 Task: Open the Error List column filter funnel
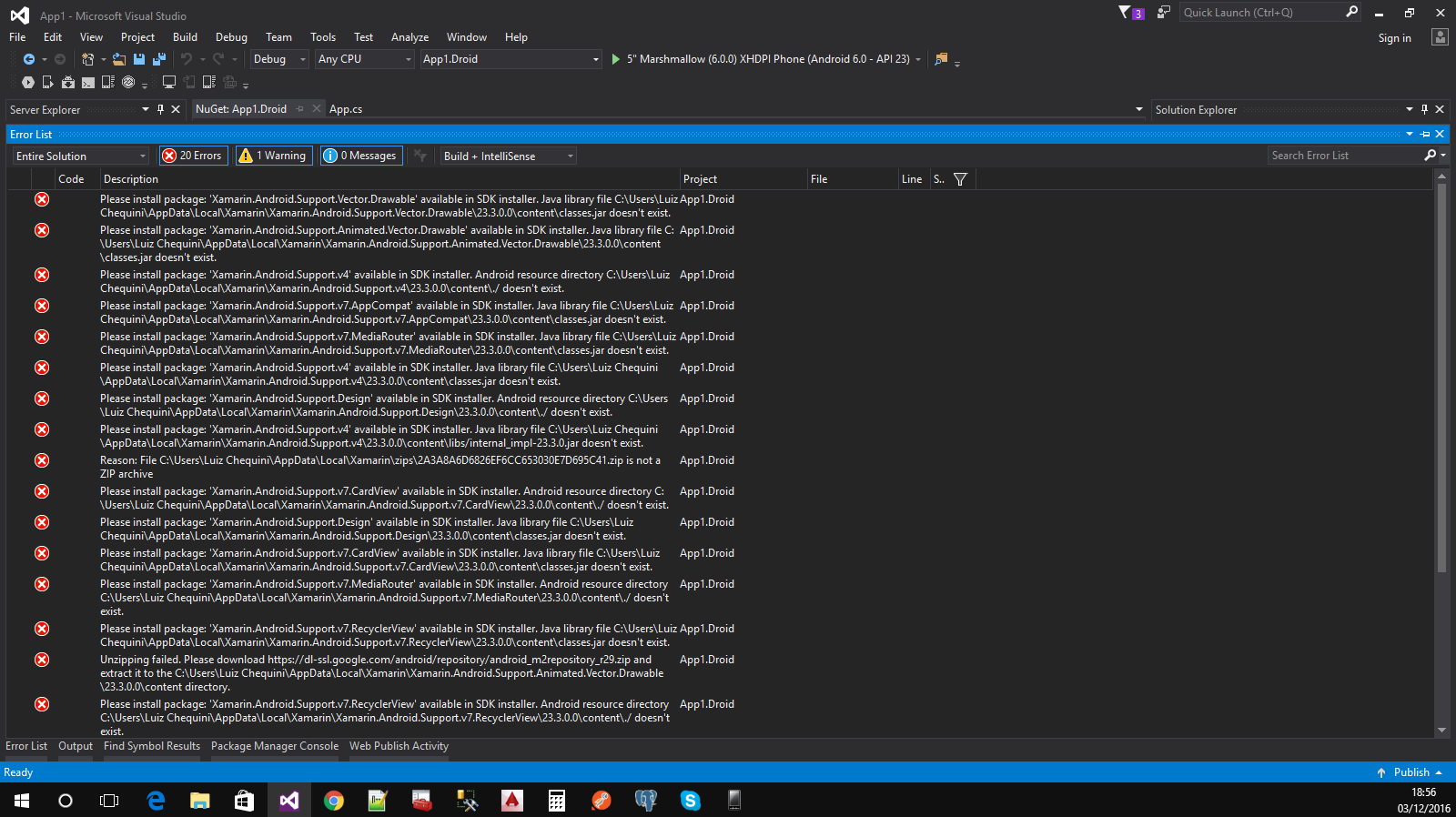[x=960, y=179]
